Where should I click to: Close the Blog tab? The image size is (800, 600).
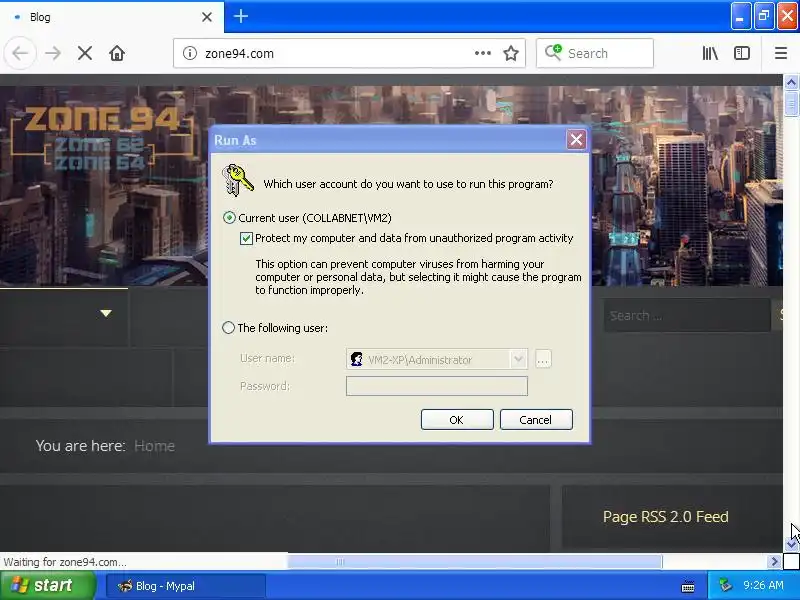click(207, 17)
